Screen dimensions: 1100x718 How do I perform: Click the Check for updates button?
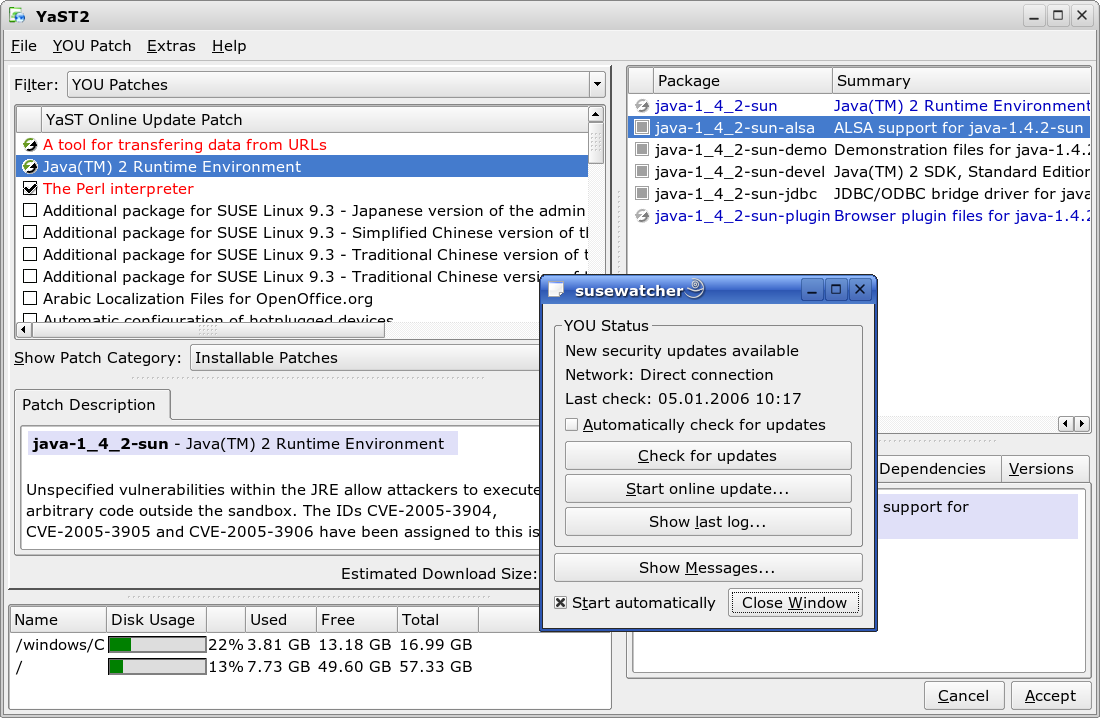coord(708,456)
